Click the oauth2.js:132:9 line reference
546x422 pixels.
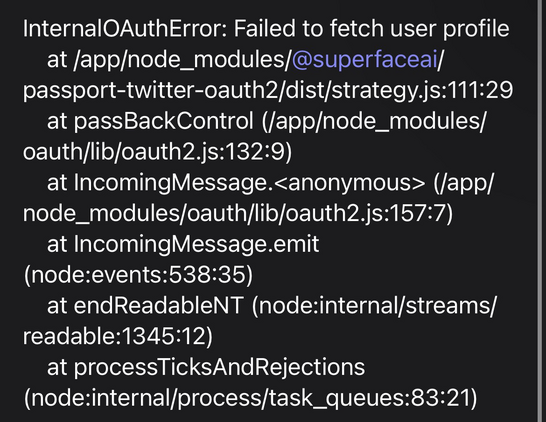[203, 152]
